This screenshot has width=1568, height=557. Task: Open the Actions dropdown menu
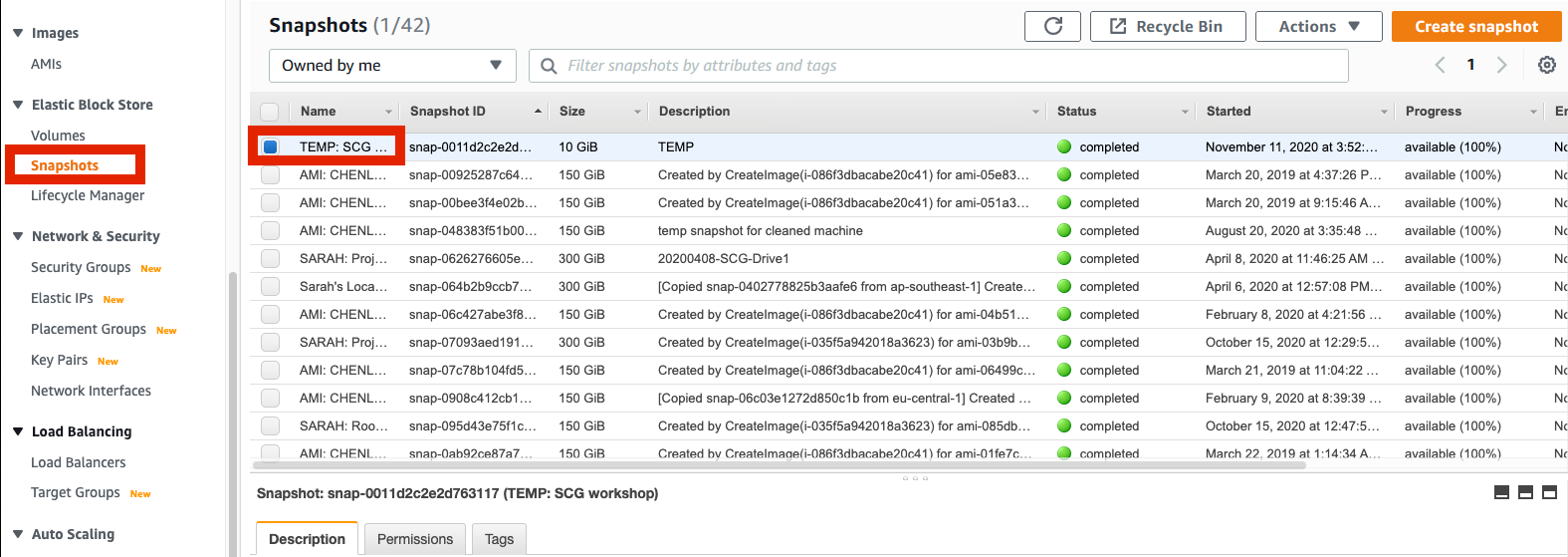(x=1319, y=27)
